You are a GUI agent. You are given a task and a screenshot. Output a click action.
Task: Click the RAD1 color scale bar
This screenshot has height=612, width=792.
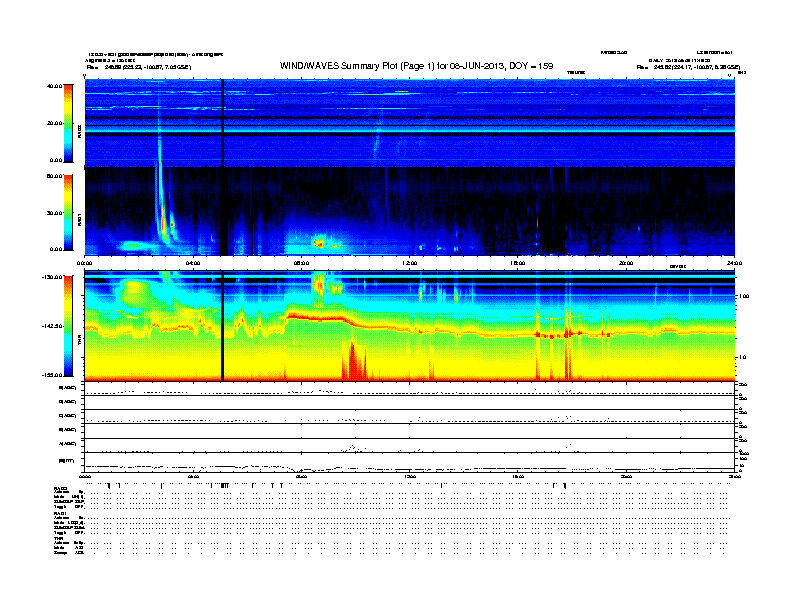coord(68,213)
